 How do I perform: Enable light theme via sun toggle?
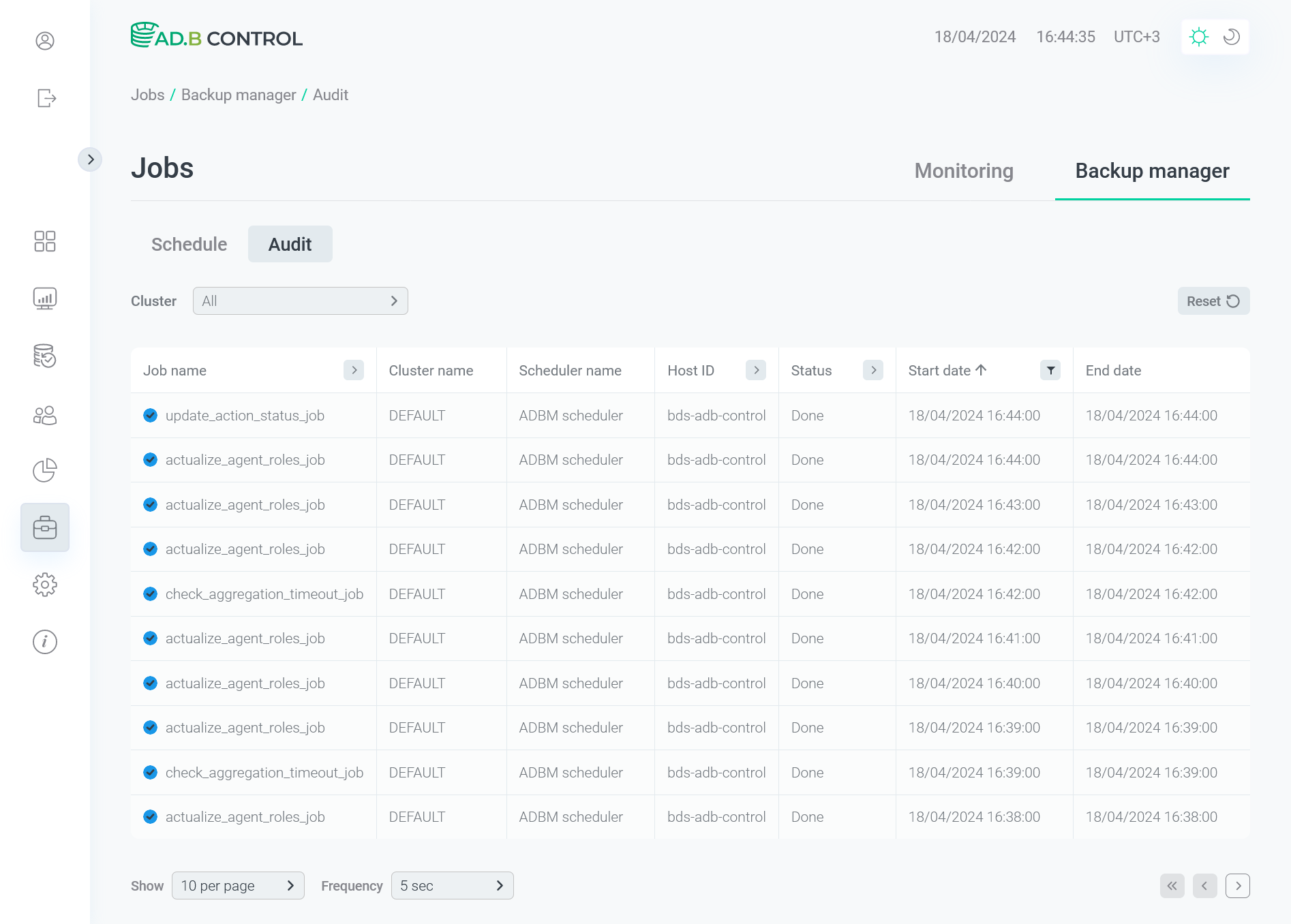coord(1199,37)
